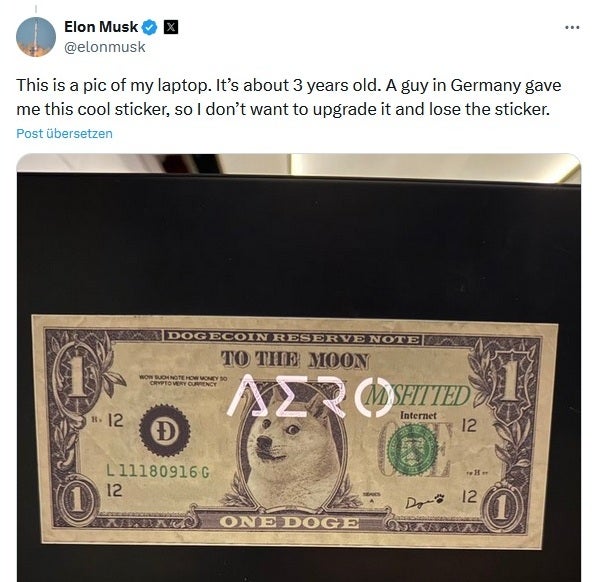
Task: Select the tweet text about the laptop
Action: coord(289,97)
